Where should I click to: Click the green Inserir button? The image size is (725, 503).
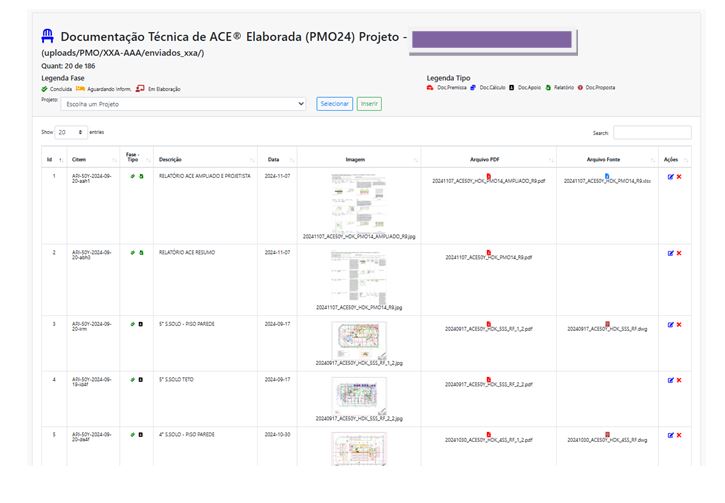click(369, 104)
